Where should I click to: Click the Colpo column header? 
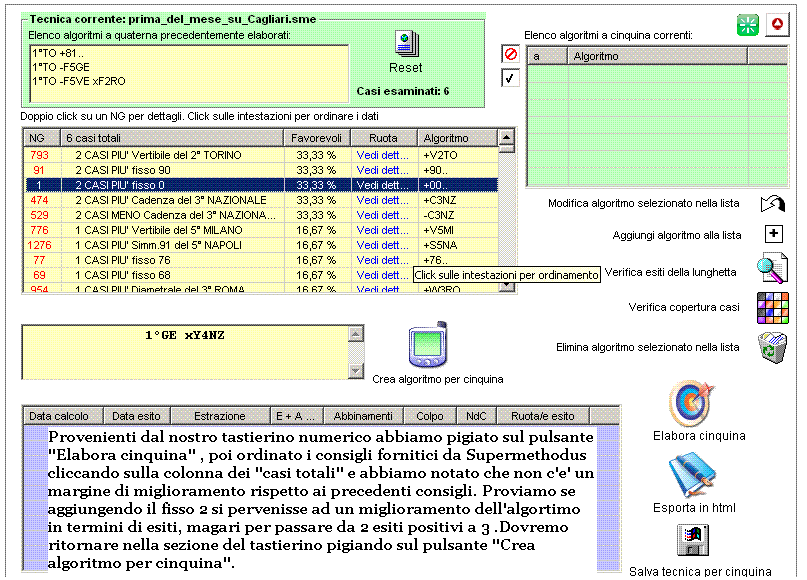coord(430,416)
